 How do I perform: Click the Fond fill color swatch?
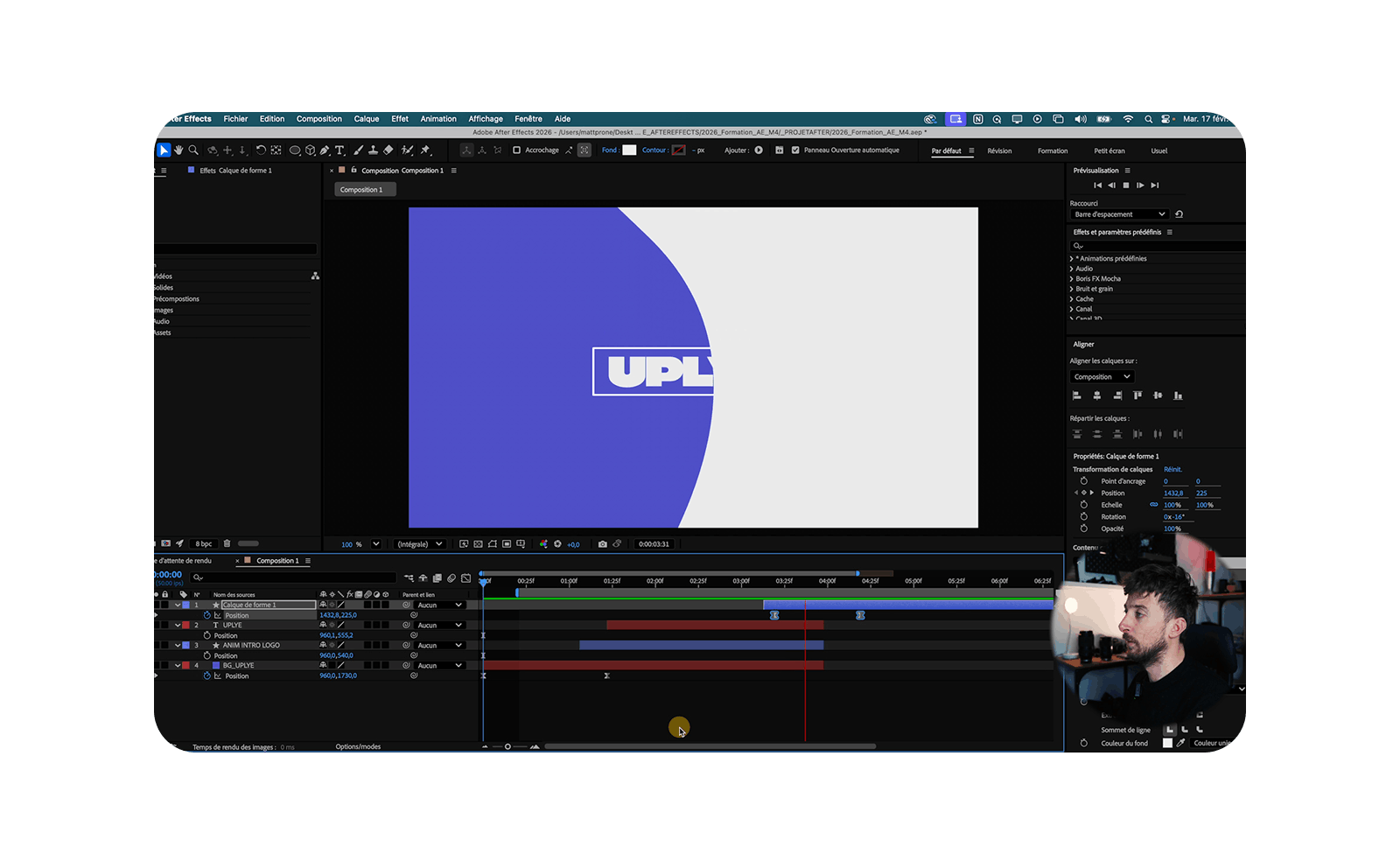click(629, 150)
